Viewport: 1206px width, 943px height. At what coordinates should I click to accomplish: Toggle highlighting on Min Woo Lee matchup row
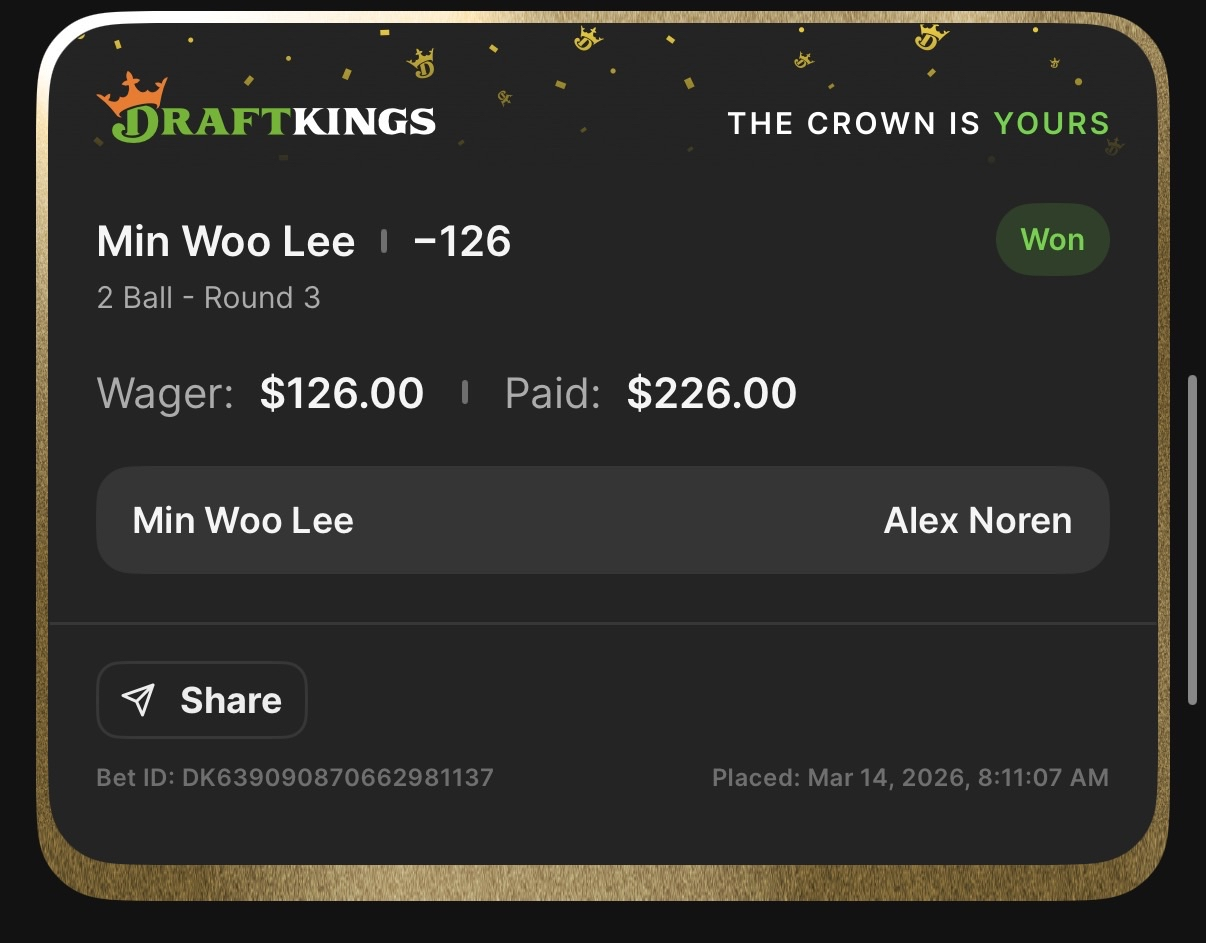(603, 520)
